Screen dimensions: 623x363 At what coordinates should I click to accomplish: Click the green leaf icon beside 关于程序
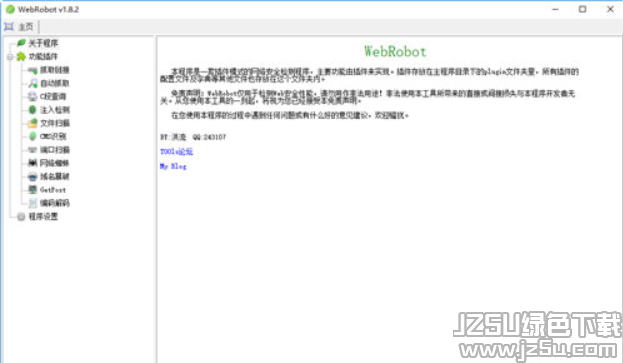click(21, 43)
